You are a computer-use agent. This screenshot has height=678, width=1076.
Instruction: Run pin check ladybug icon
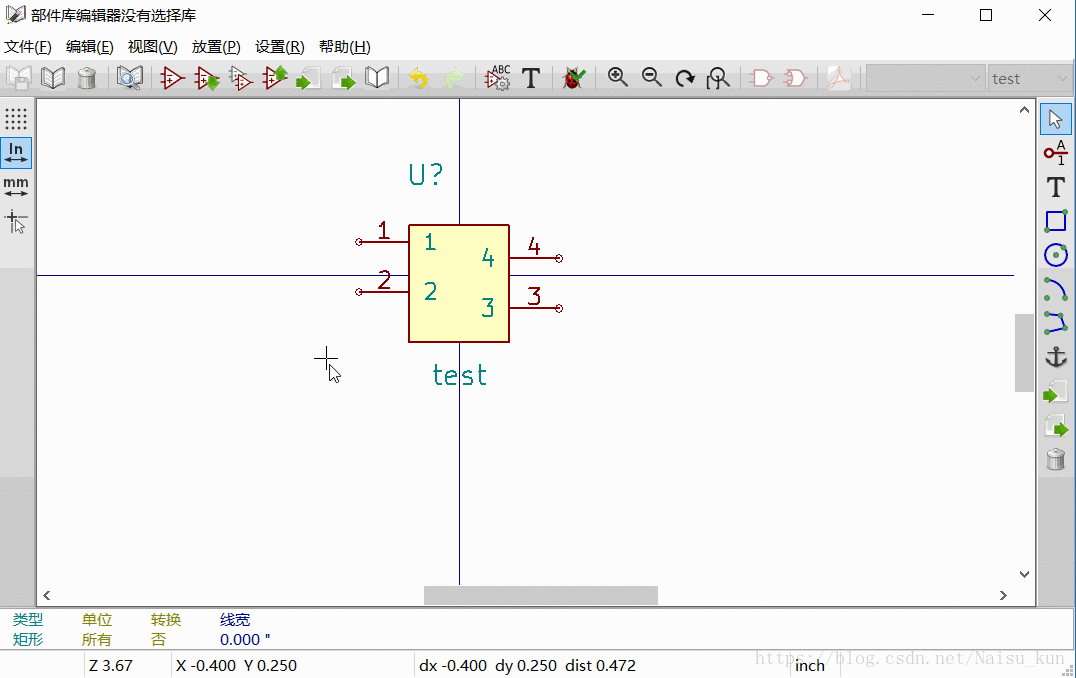574,78
